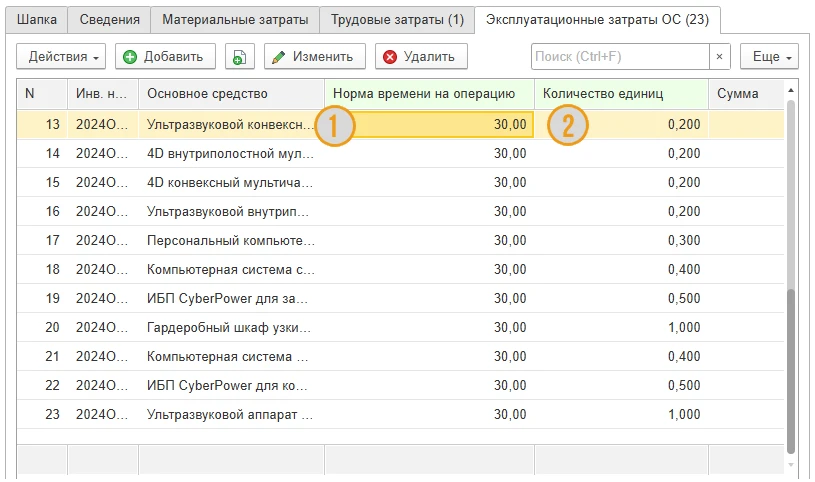Click 30,00 time norm in row 23
Image resolution: width=815 pixels, height=482 pixels.
point(429,414)
